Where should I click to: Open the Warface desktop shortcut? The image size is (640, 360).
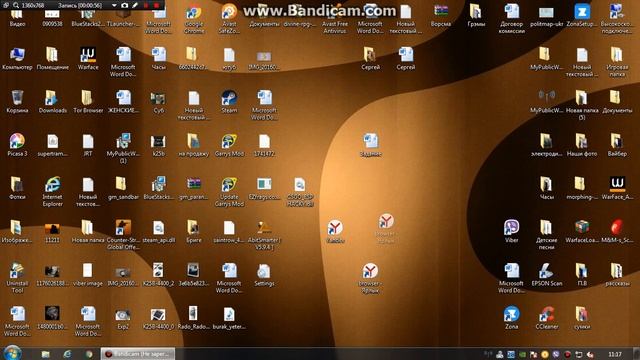pyautogui.click(x=88, y=58)
